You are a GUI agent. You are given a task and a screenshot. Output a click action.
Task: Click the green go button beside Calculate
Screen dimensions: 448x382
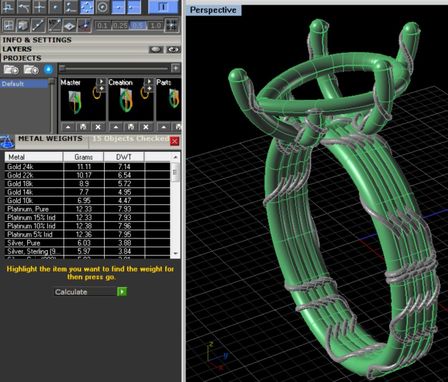pyautogui.click(x=122, y=292)
